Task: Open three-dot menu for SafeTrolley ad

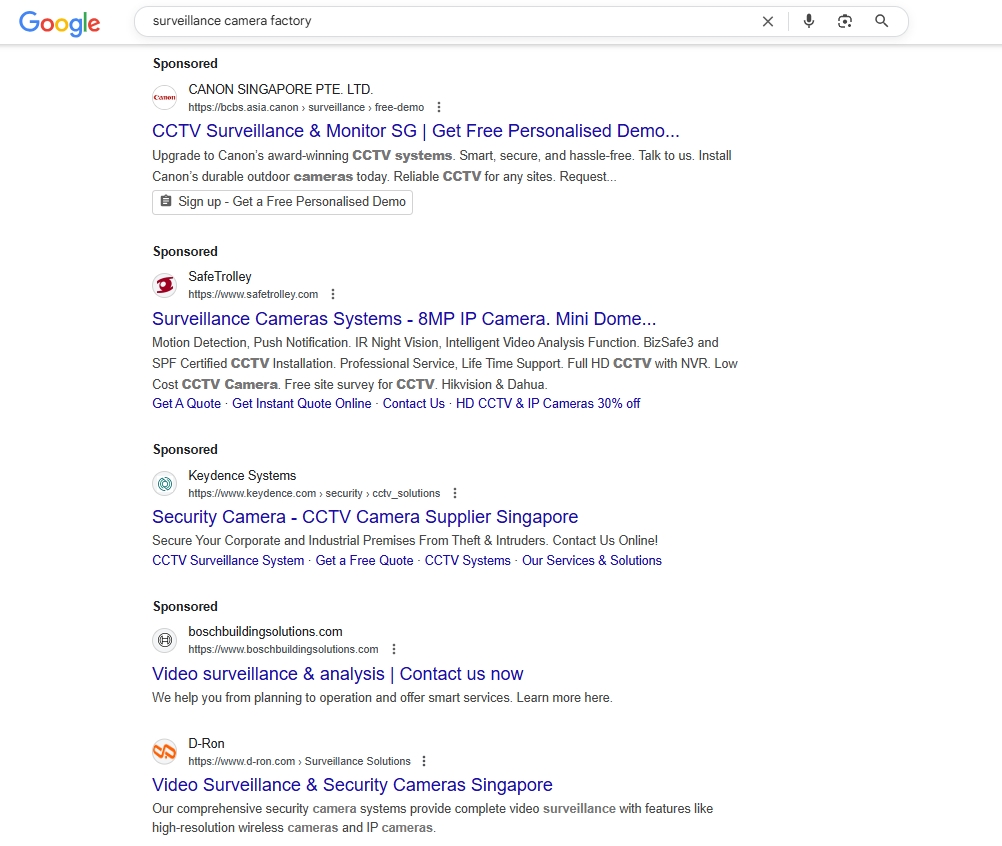Action: pos(332,294)
